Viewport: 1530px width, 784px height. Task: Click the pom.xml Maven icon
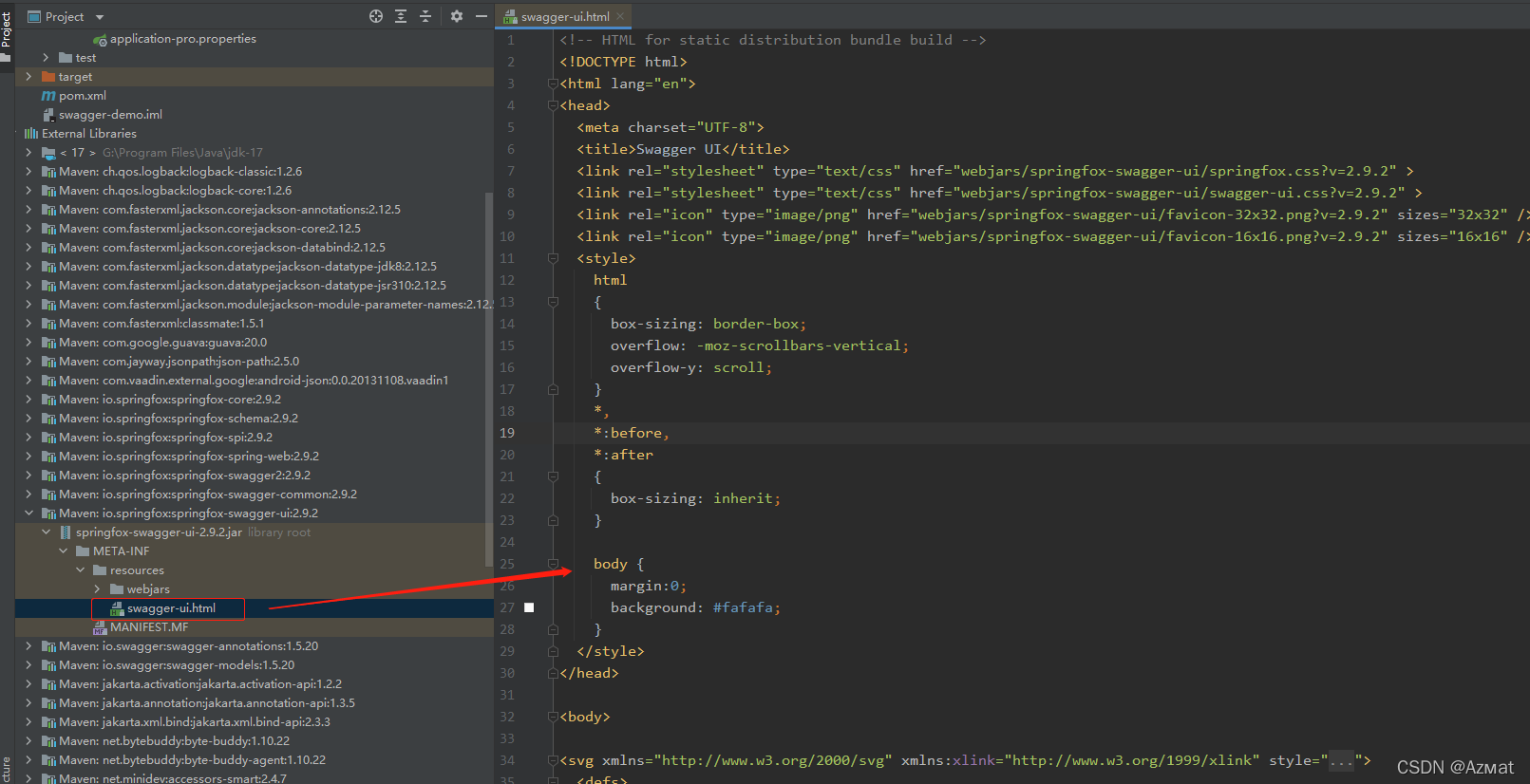point(48,96)
